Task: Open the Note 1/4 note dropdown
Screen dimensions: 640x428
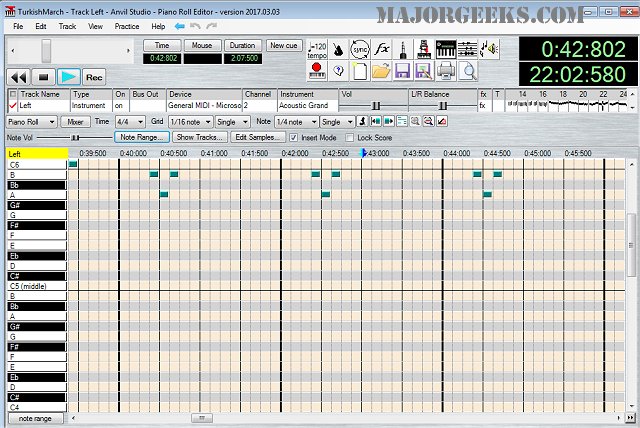Action: click(x=296, y=122)
